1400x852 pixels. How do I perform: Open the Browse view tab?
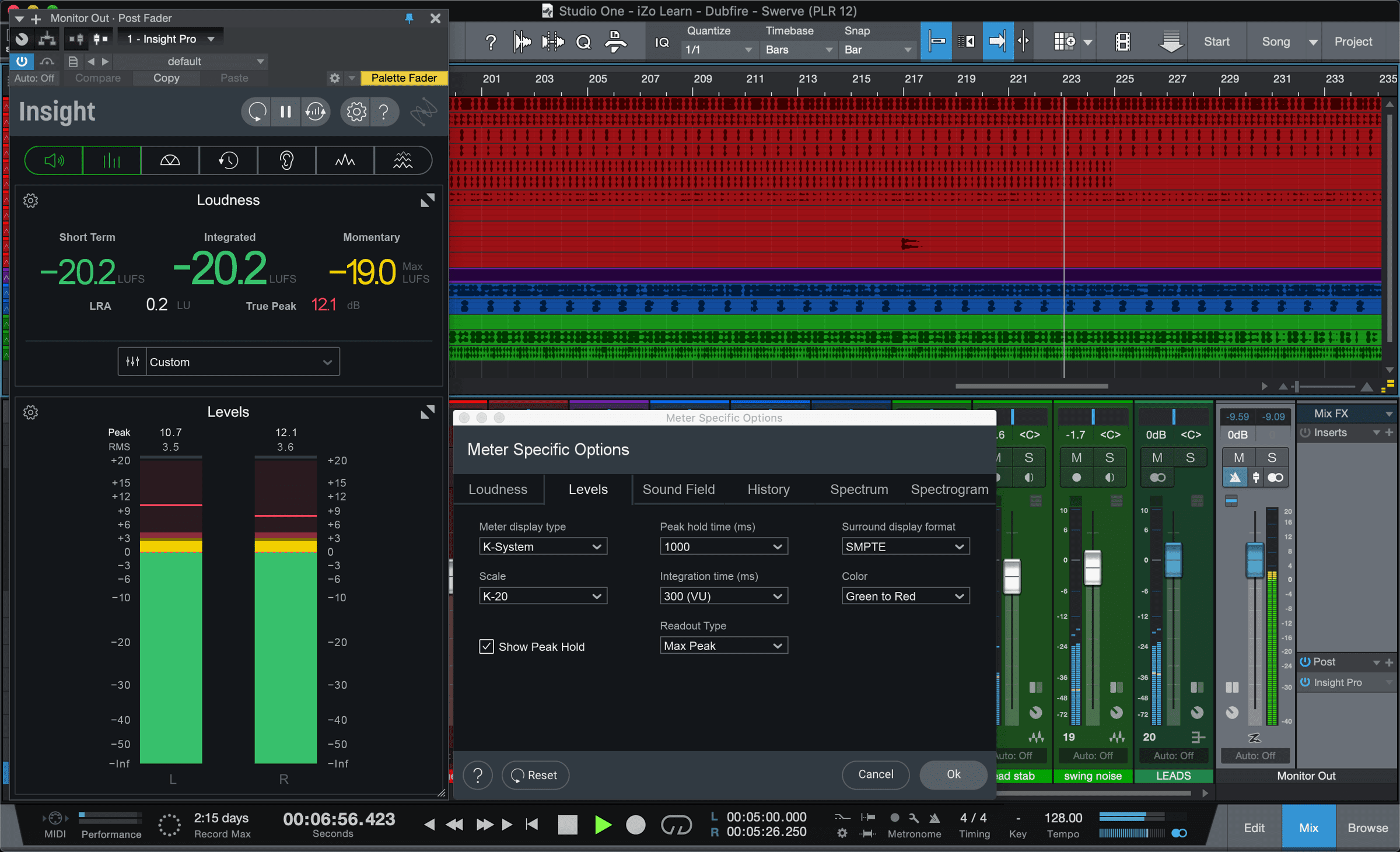coord(1367,828)
